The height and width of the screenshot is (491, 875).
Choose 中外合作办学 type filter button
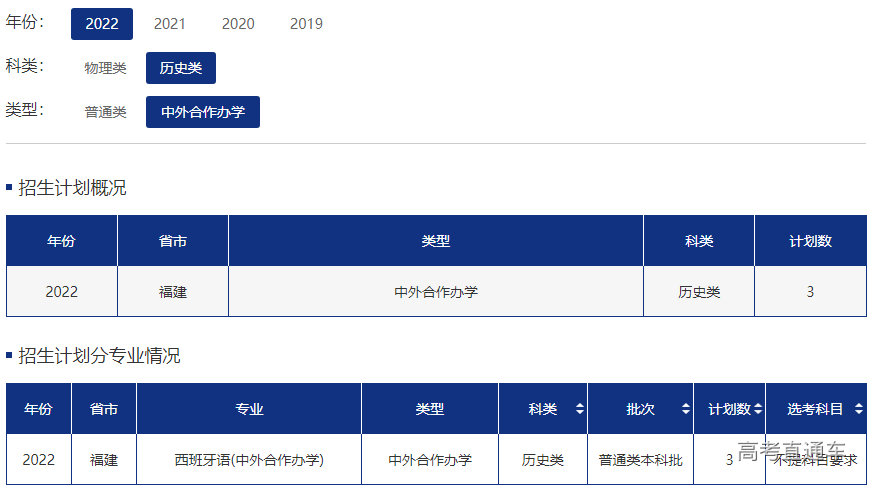point(203,112)
